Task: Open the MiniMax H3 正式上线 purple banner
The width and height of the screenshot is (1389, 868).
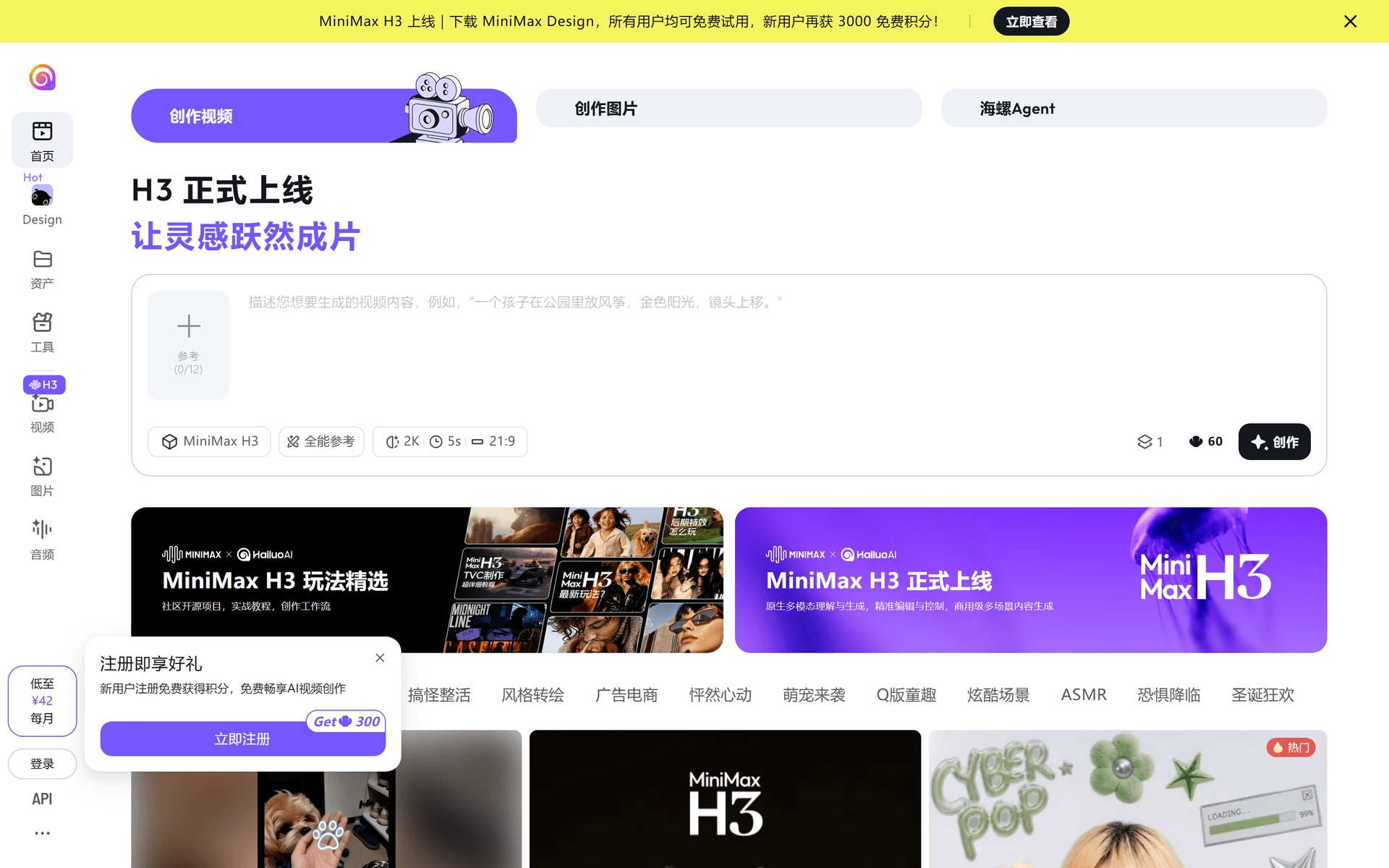Action: point(1031,580)
